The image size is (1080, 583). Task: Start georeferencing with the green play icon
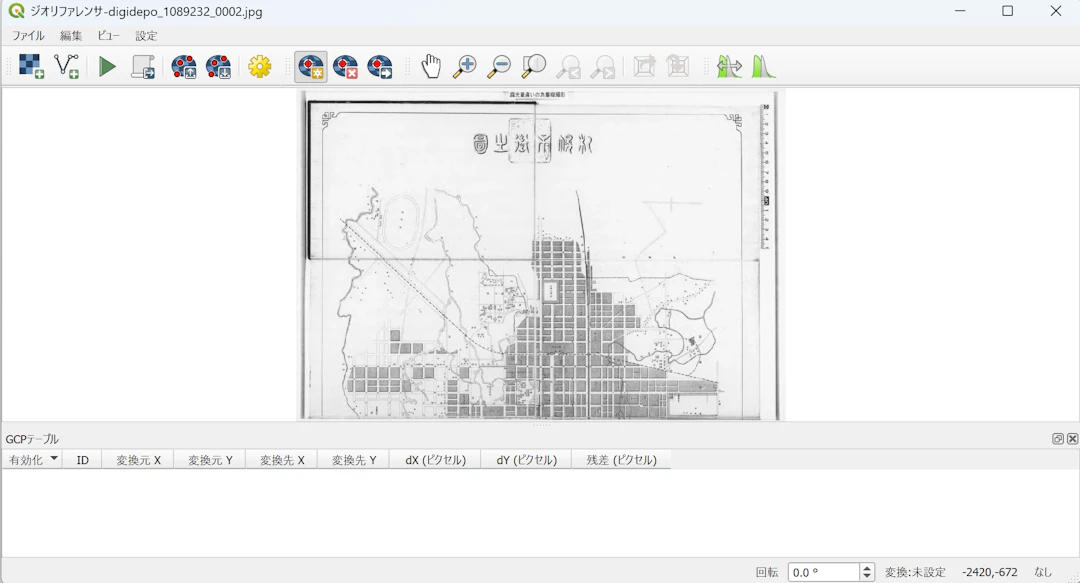(x=107, y=66)
